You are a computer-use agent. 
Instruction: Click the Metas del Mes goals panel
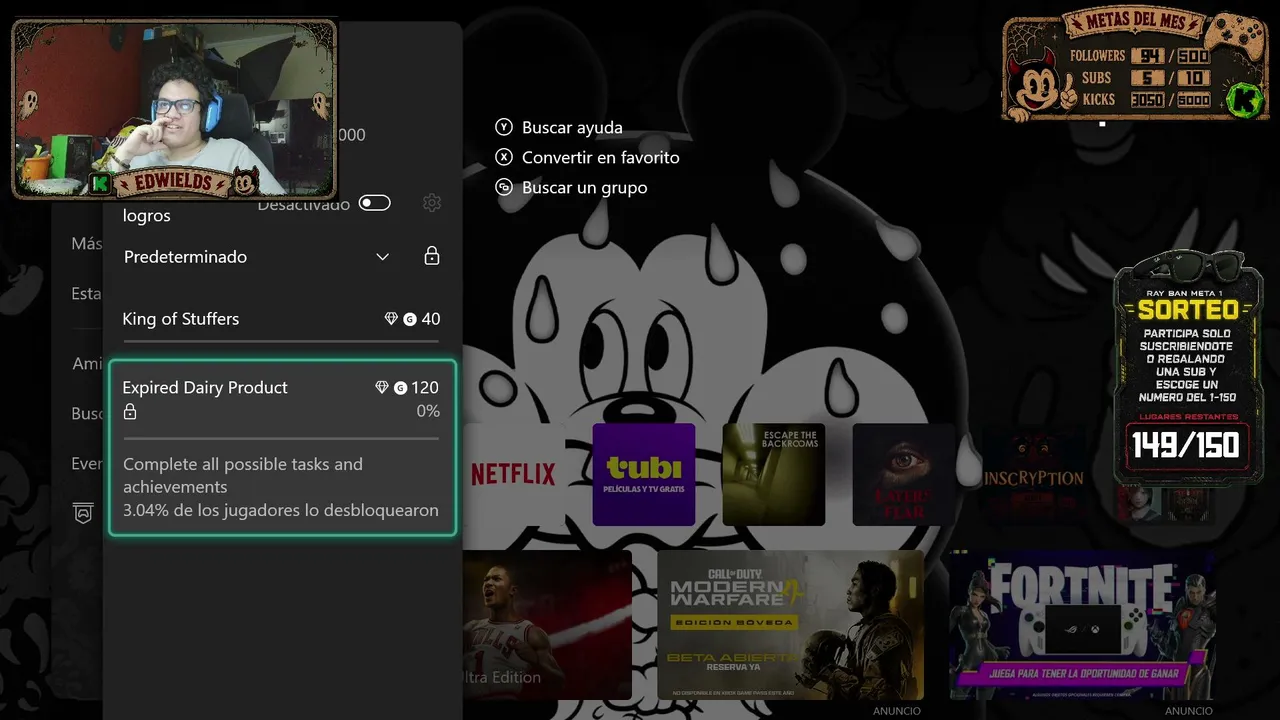coord(1135,65)
